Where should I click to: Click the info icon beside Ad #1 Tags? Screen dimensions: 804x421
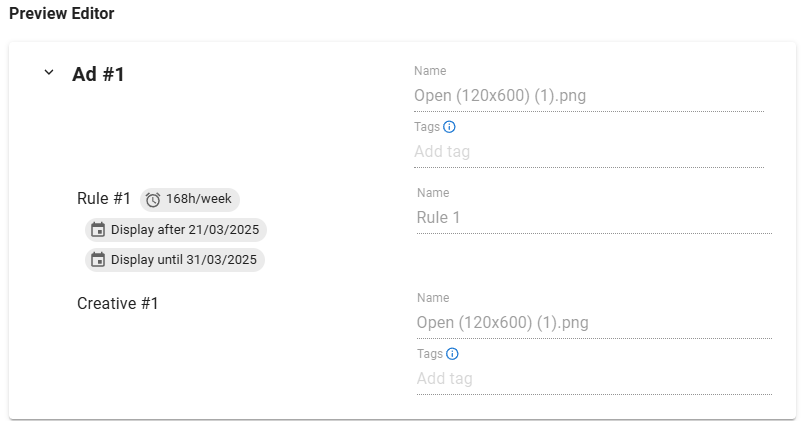point(449,127)
